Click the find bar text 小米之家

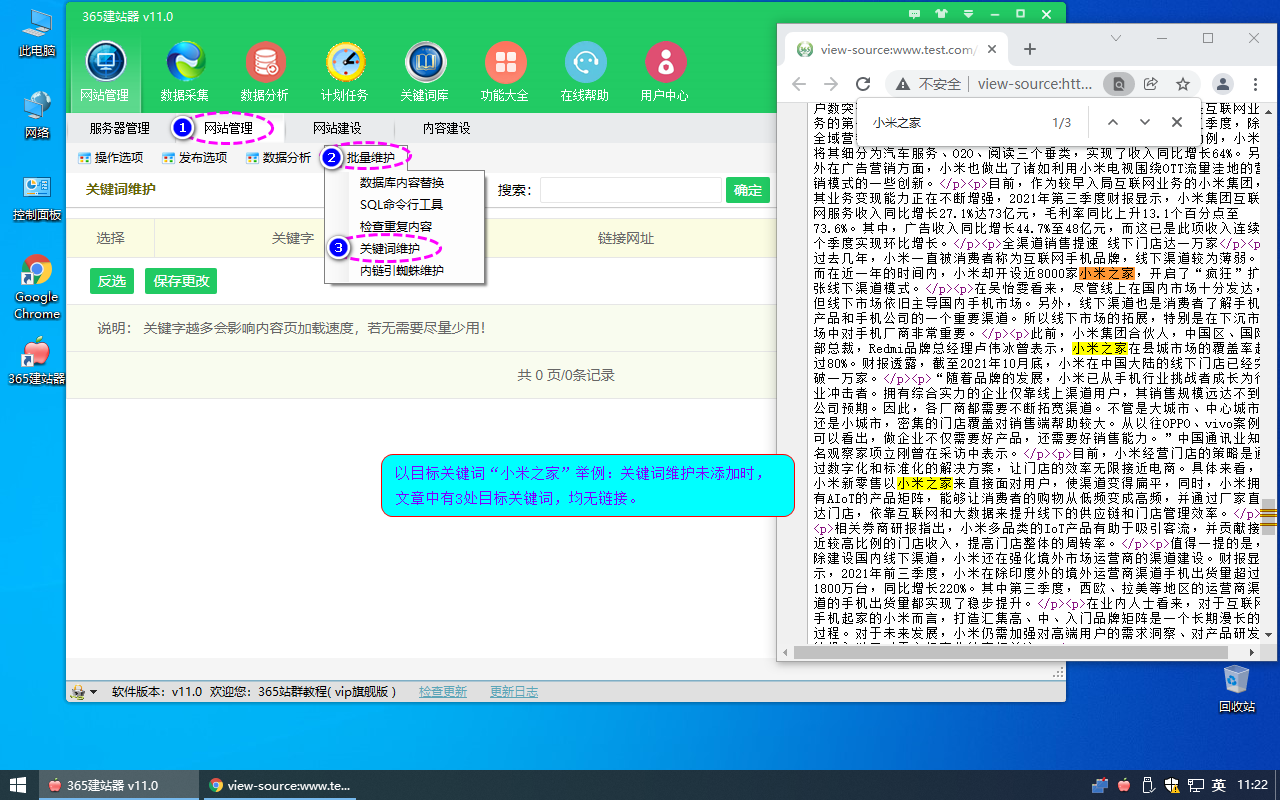[x=897, y=122]
